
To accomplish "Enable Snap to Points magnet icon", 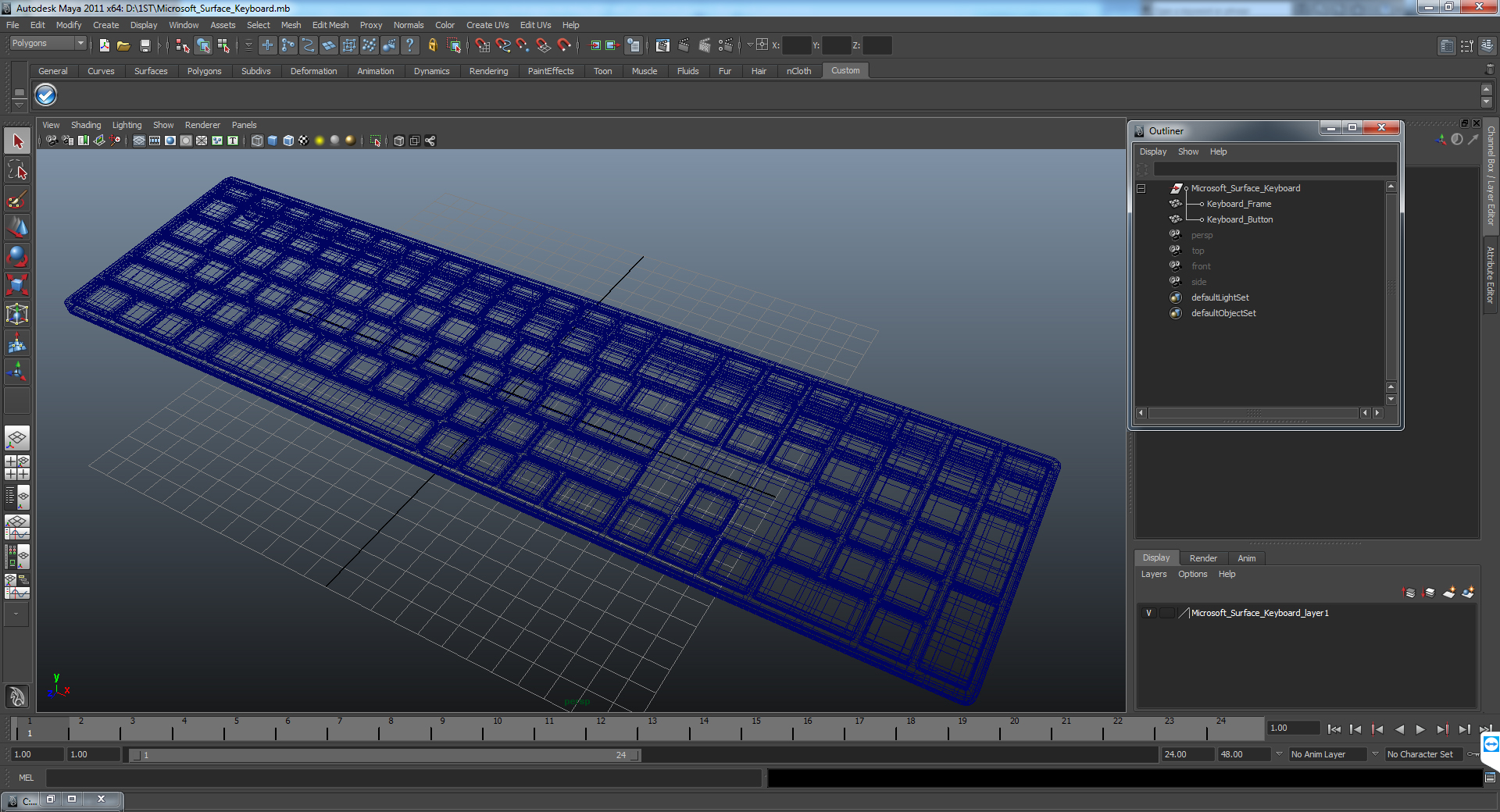I will tap(523, 45).
